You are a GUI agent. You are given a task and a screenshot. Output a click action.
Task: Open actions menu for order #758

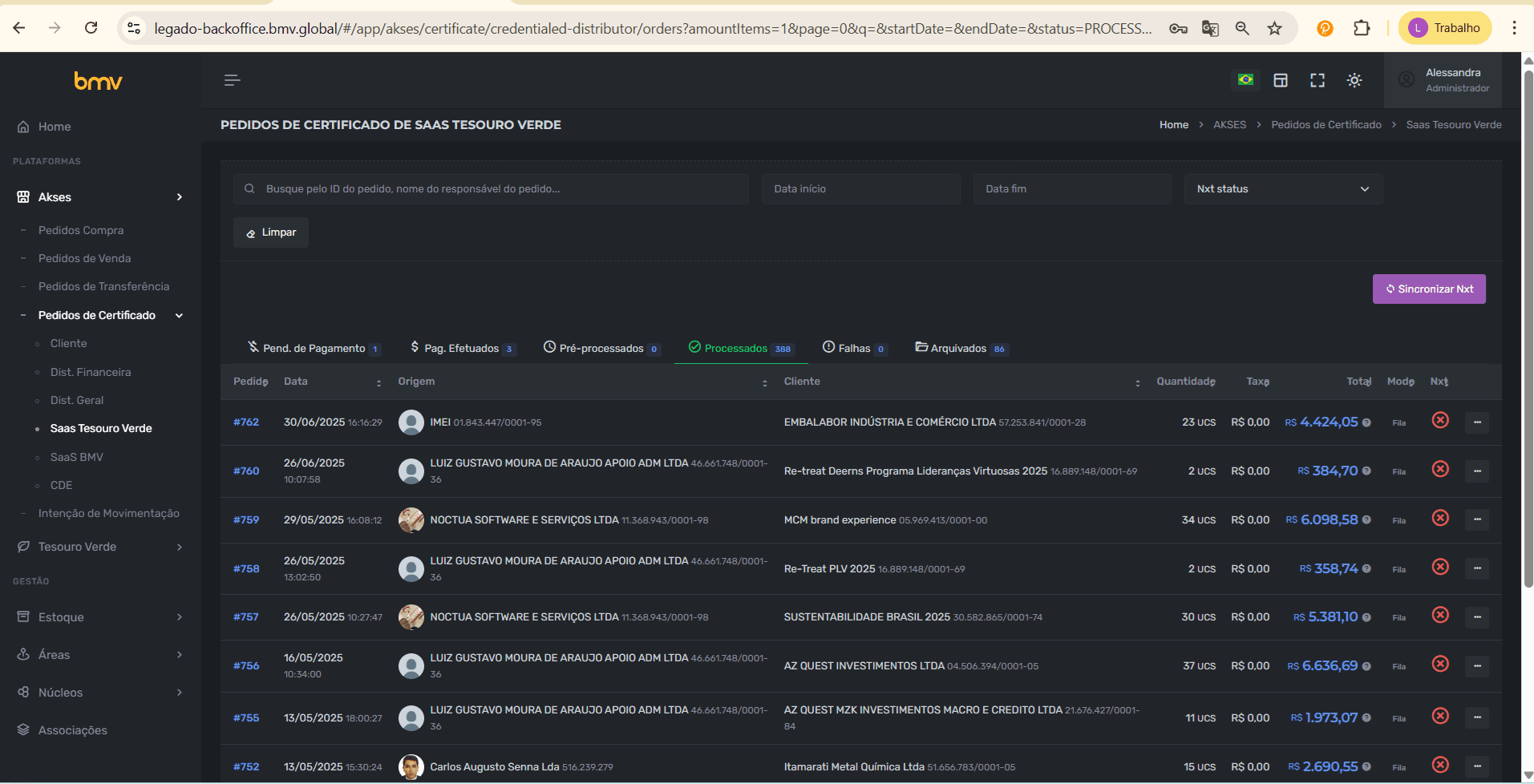point(1477,569)
